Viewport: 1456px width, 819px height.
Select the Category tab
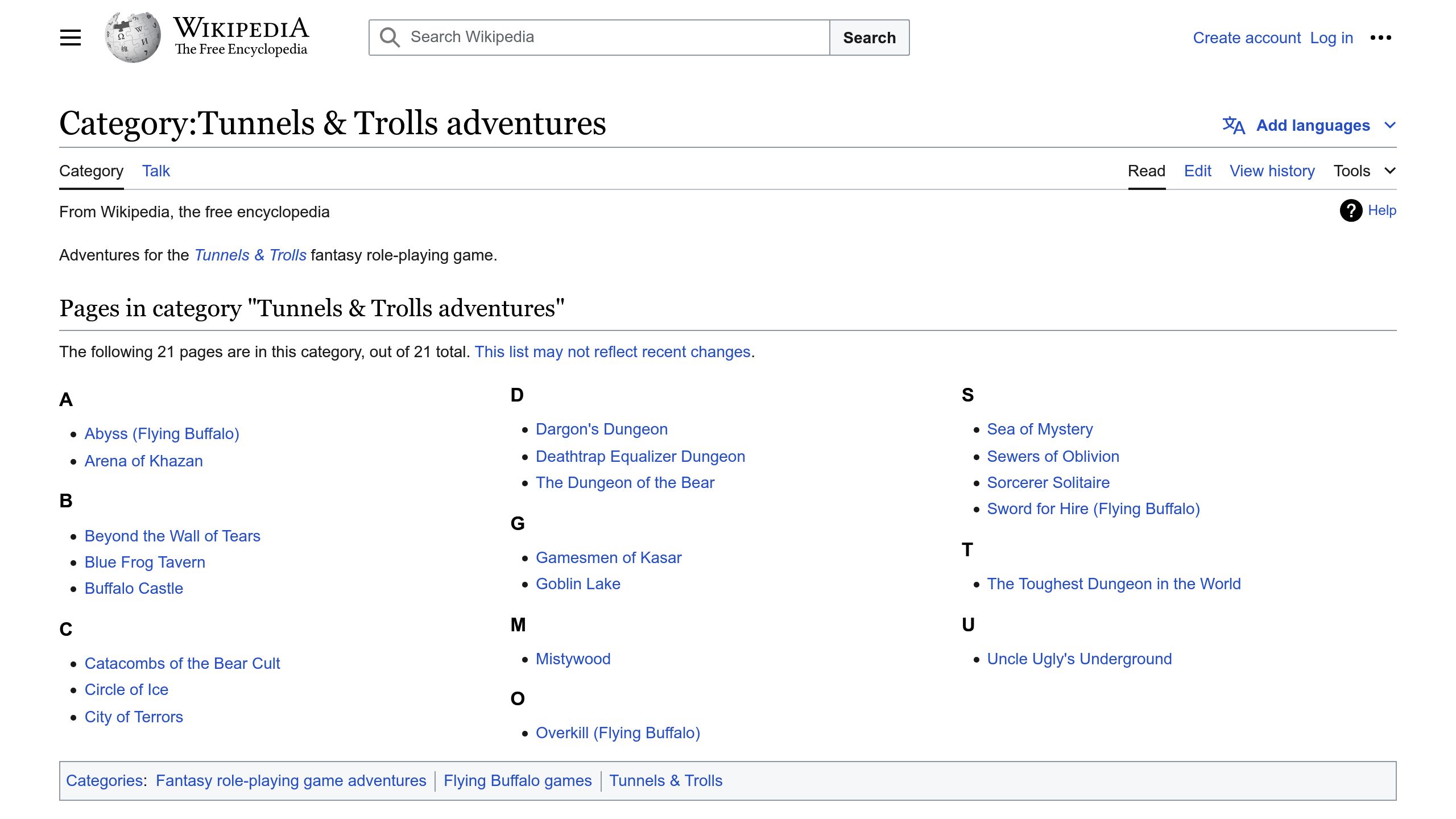tap(92, 170)
